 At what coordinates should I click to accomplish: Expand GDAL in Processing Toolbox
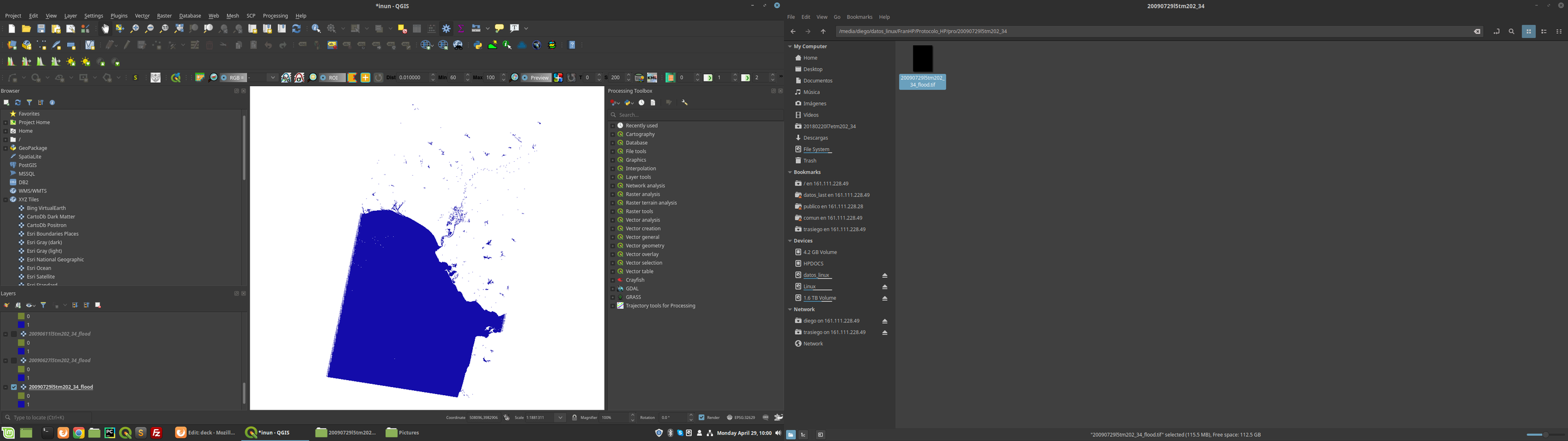coord(613,289)
